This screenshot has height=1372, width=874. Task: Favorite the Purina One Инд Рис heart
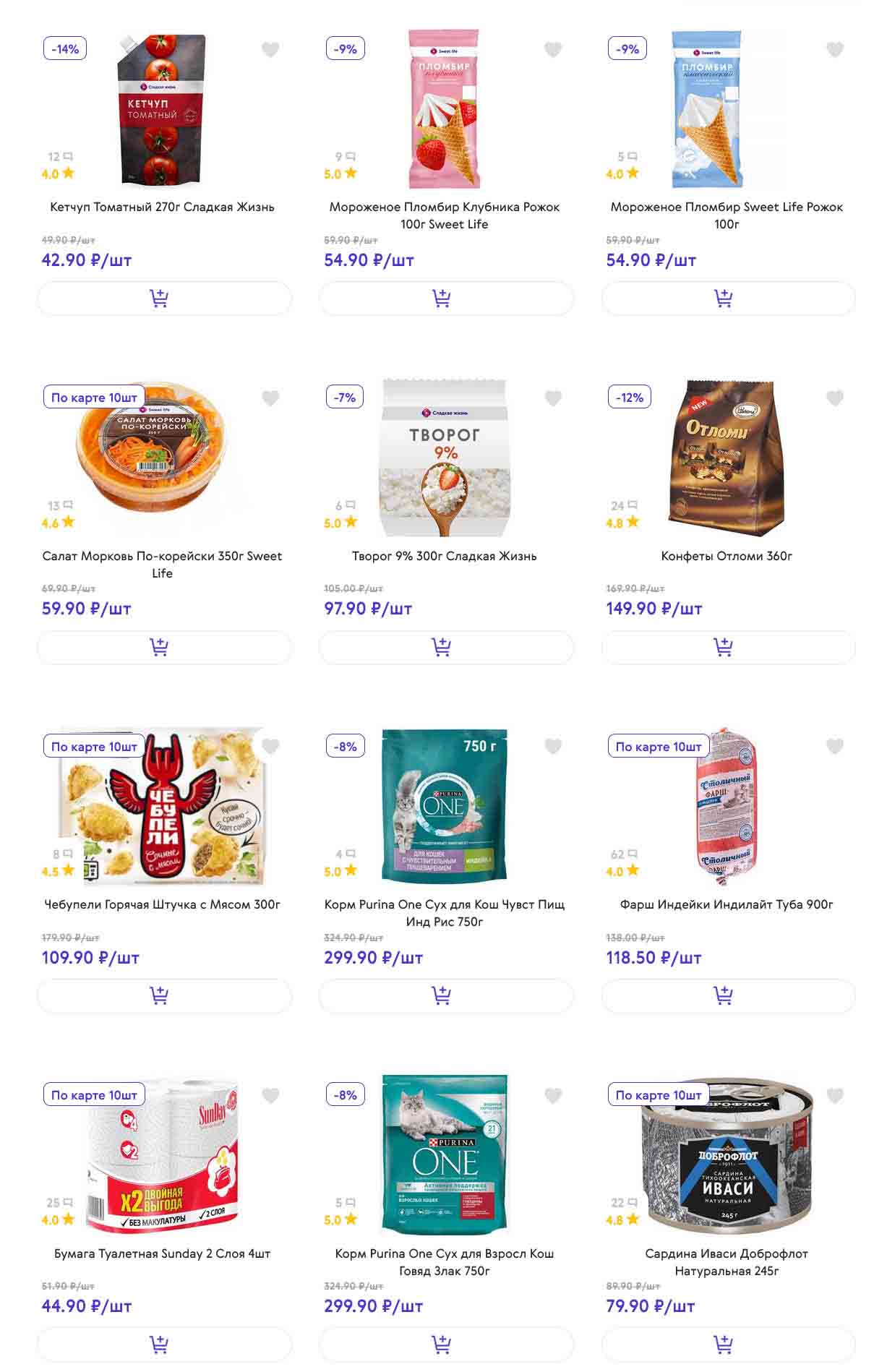tap(553, 747)
